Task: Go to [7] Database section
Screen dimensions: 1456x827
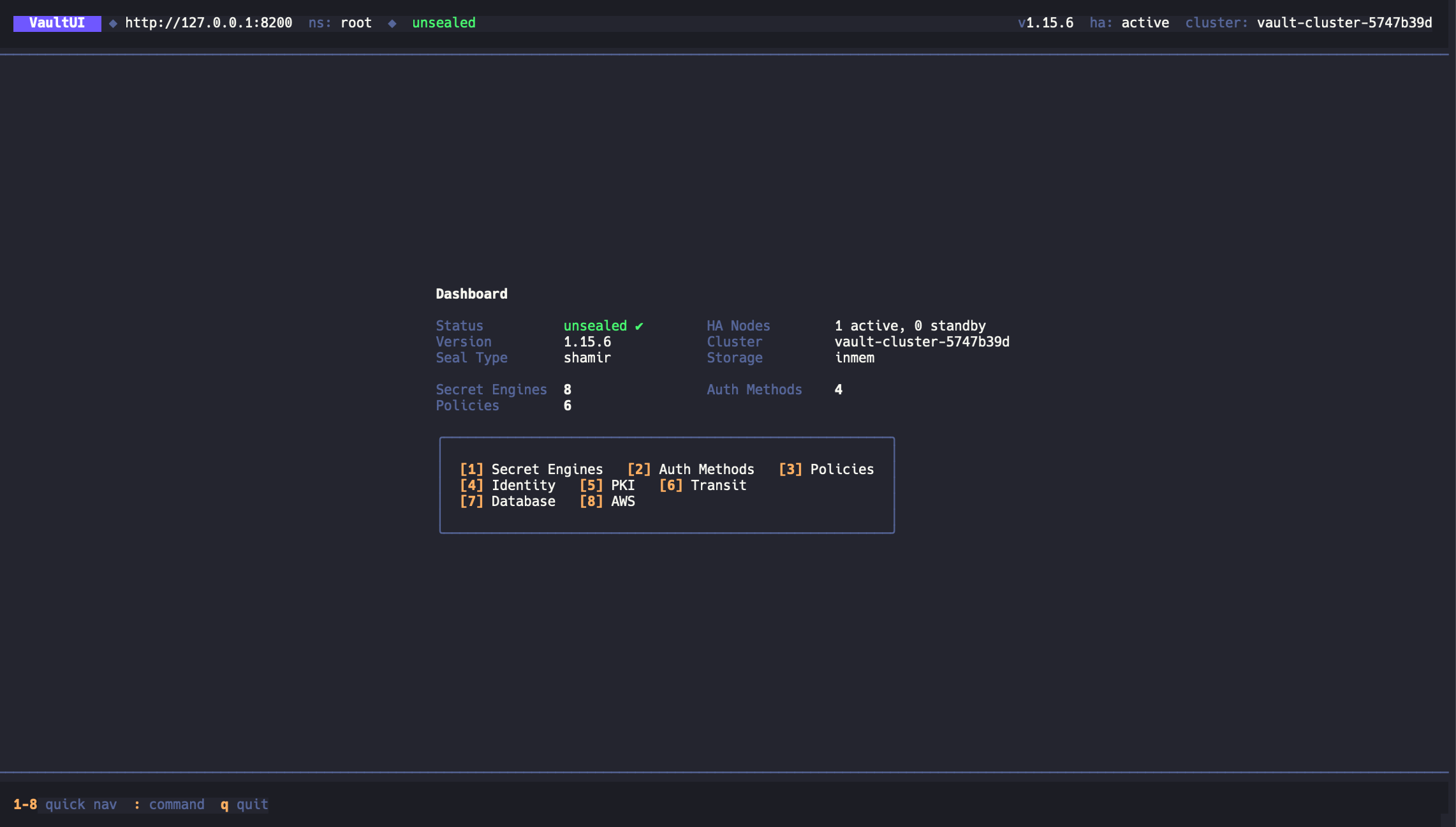Action: coord(508,502)
